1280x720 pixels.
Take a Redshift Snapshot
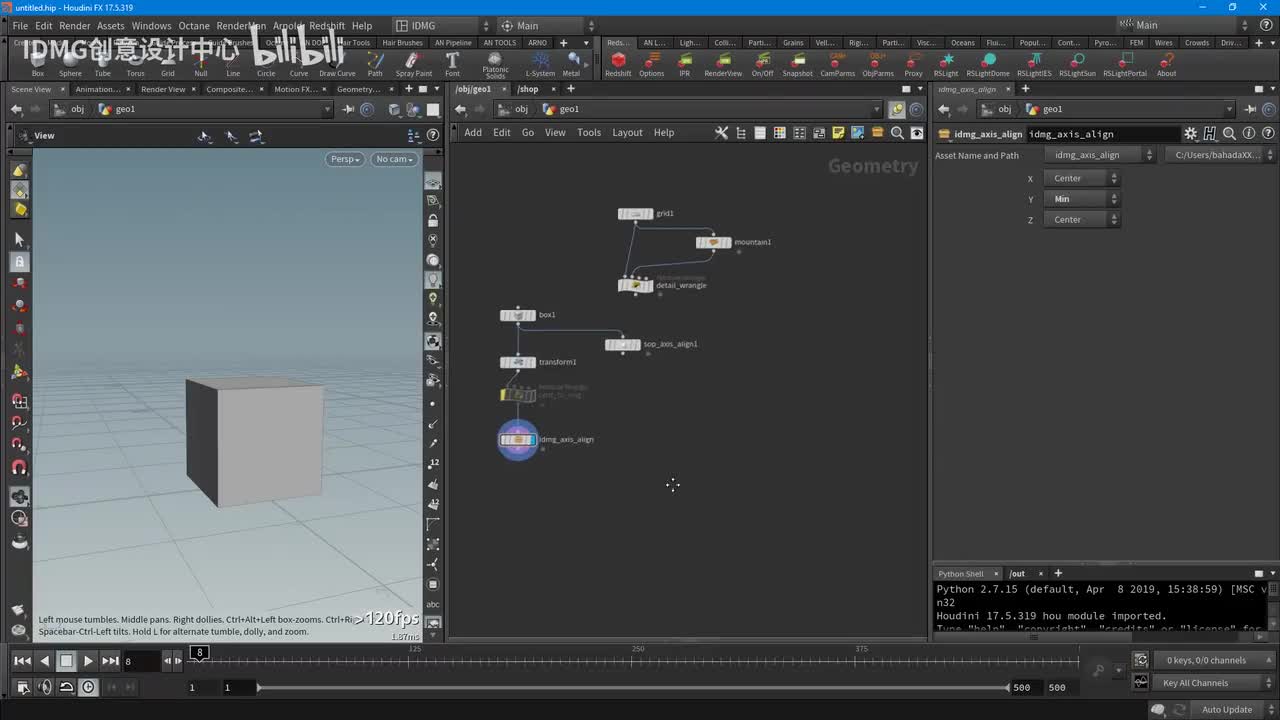tap(798, 65)
